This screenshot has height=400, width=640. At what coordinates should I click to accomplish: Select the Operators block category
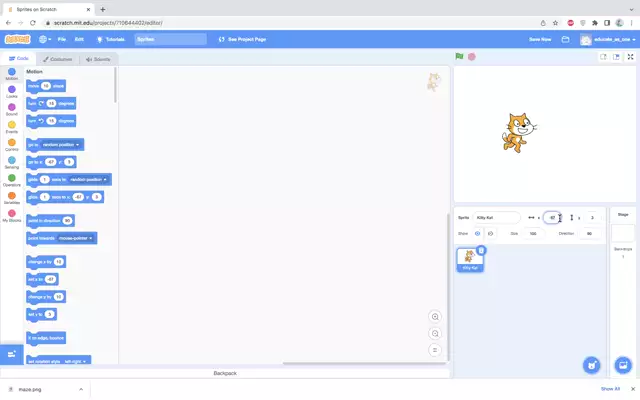point(11,180)
